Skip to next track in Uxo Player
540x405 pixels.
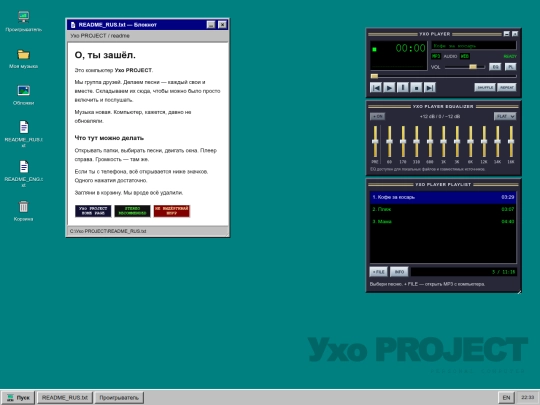(x=429, y=88)
